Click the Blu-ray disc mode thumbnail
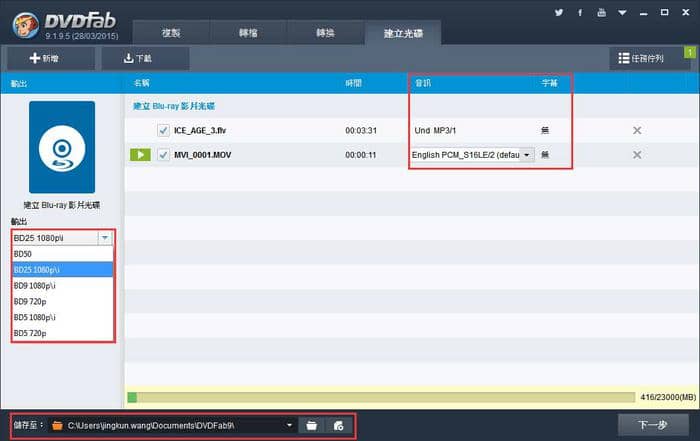The height and width of the screenshot is (441, 700). 62,147
